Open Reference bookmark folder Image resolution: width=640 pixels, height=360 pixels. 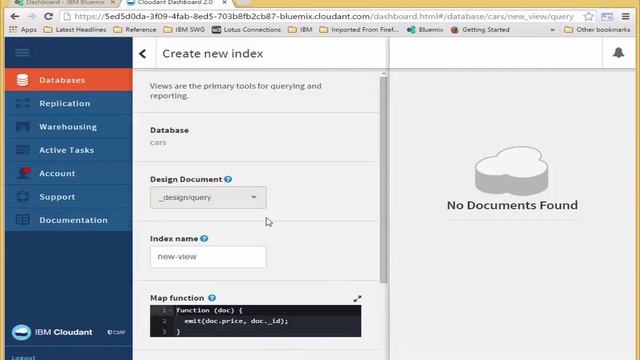[x=135, y=30]
